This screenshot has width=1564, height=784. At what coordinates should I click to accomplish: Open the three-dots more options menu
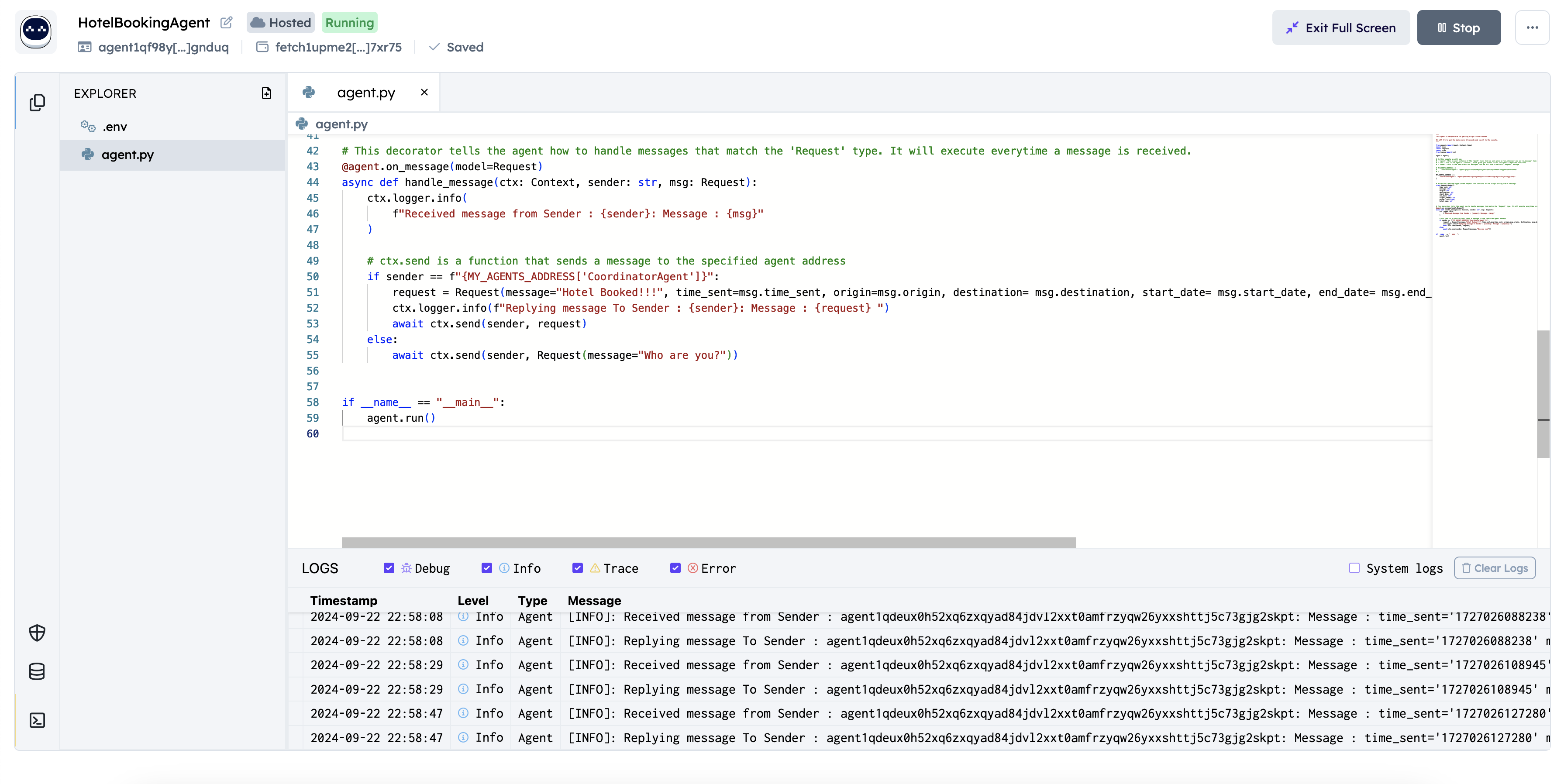(1532, 28)
